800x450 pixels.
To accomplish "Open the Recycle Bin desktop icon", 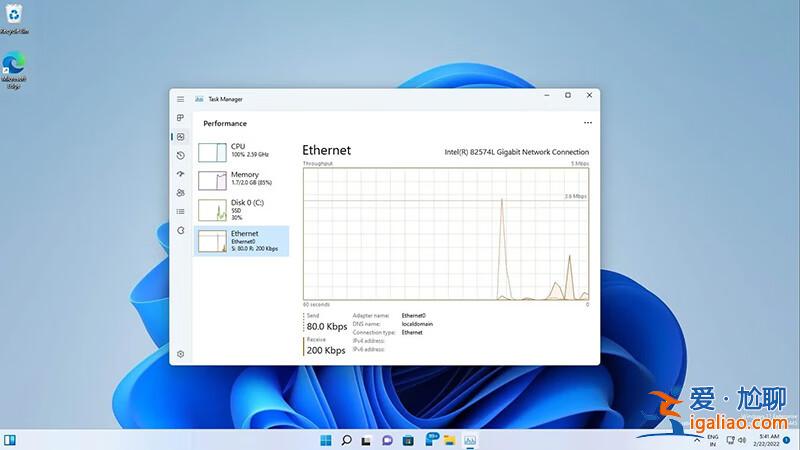I will click(14, 18).
